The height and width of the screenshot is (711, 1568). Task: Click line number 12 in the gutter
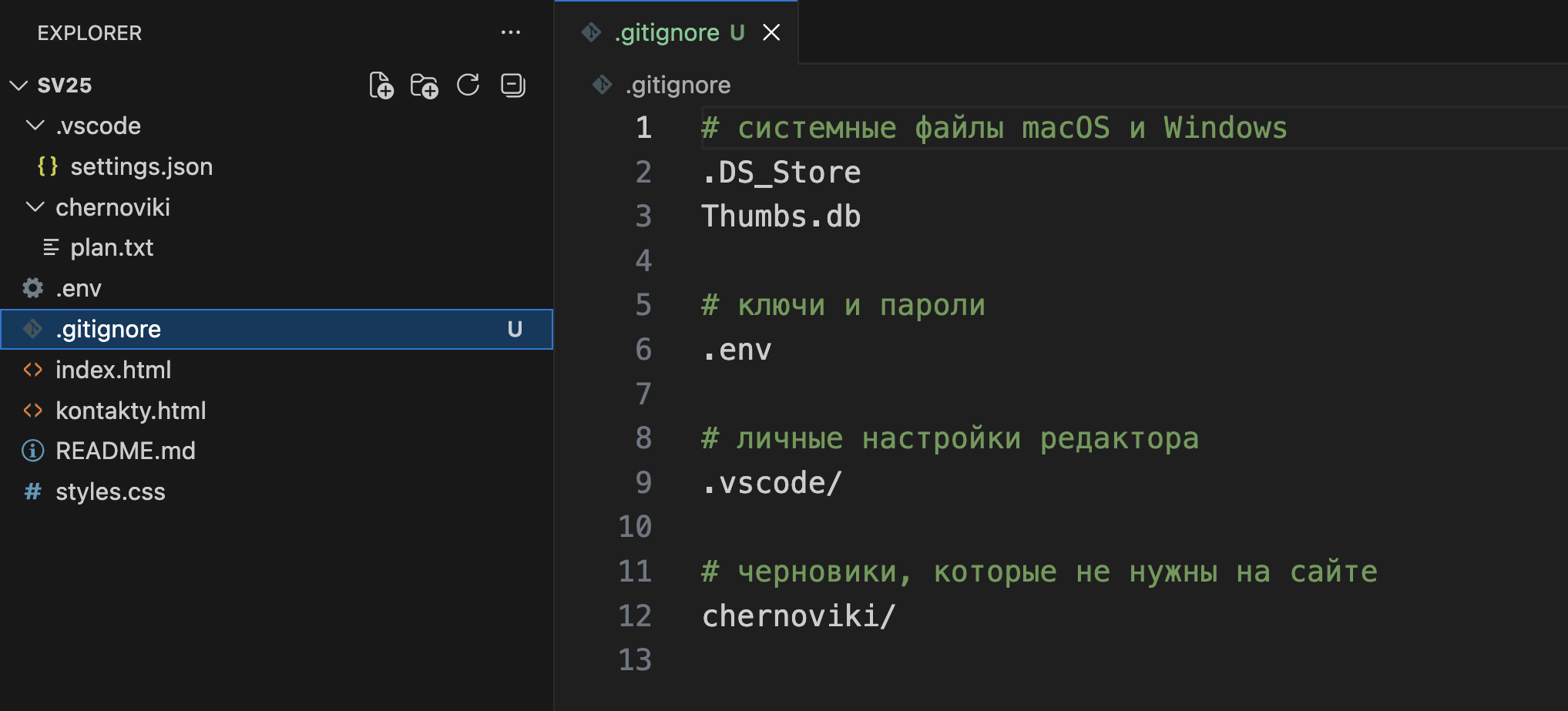coord(635,616)
